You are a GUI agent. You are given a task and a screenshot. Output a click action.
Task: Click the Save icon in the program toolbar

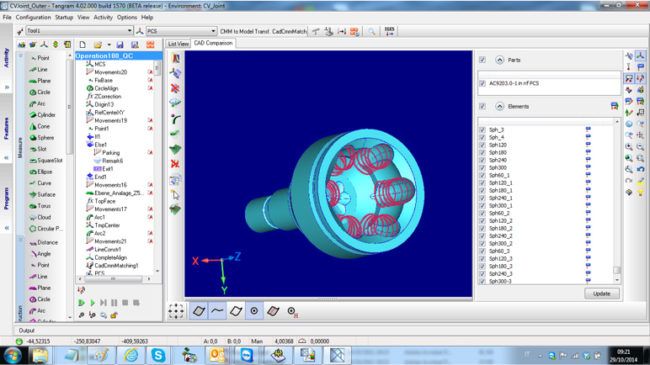coord(120,44)
